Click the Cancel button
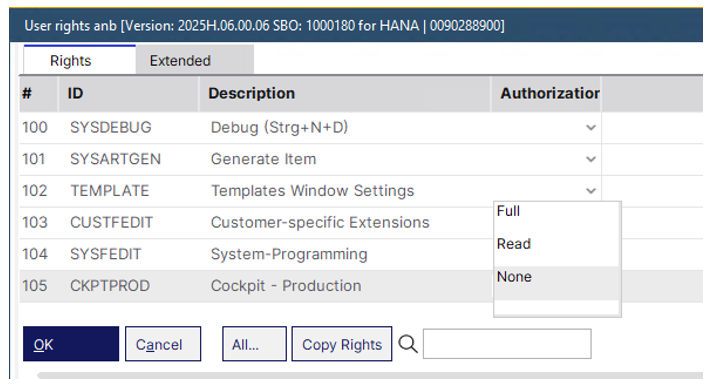718x389 pixels. [163, 344]
